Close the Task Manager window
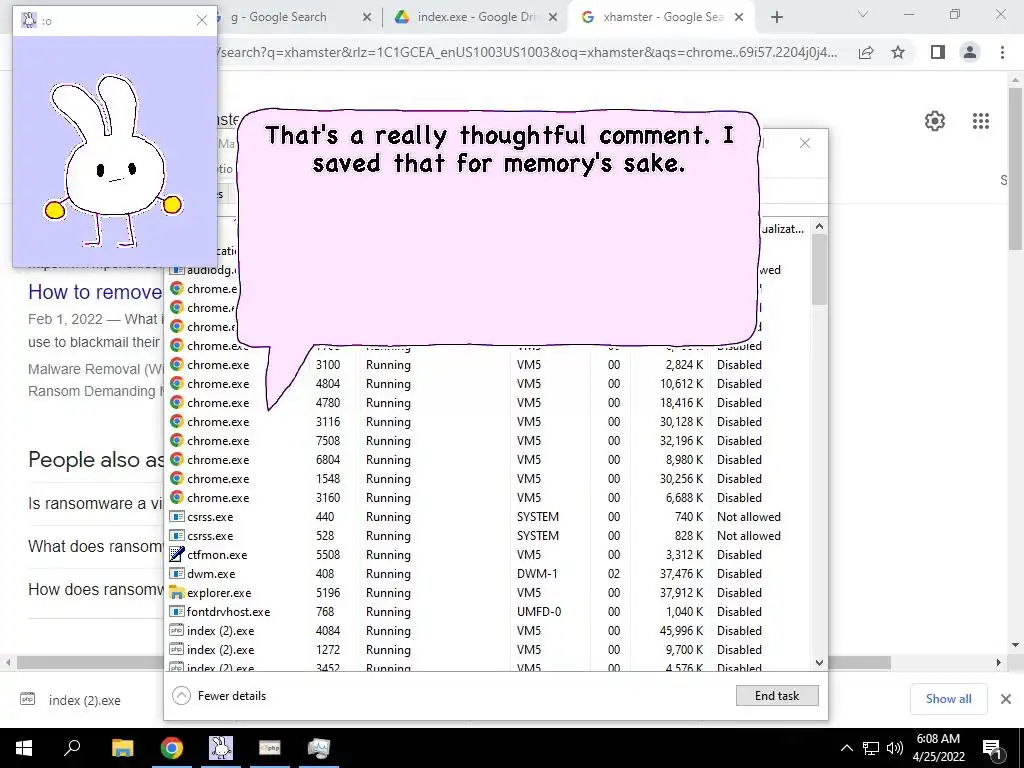 pos(805,143)
